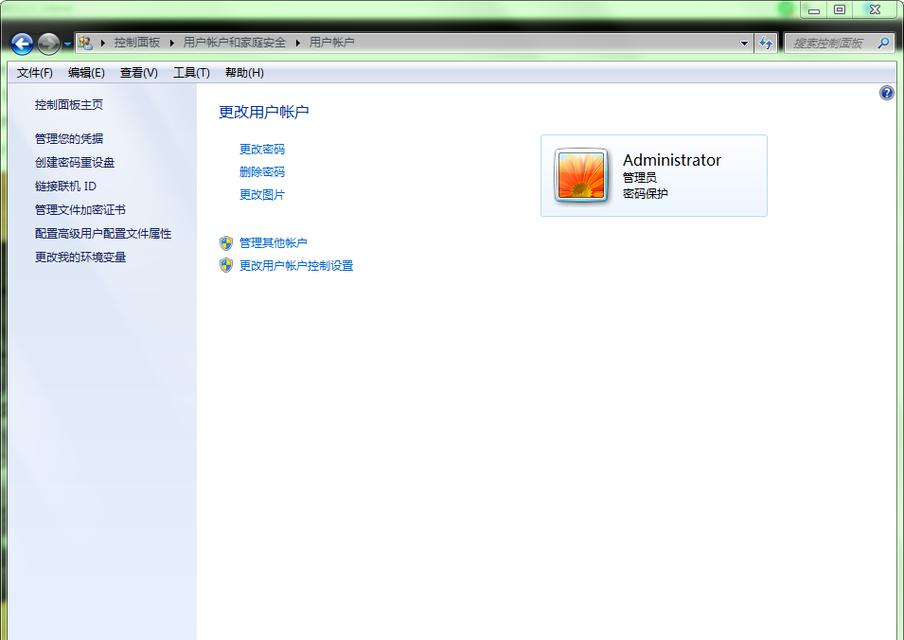Viewport: 904px width, 640px height.
Task: Click the 搜索控制面板 search field
Action: coord(828,43)
